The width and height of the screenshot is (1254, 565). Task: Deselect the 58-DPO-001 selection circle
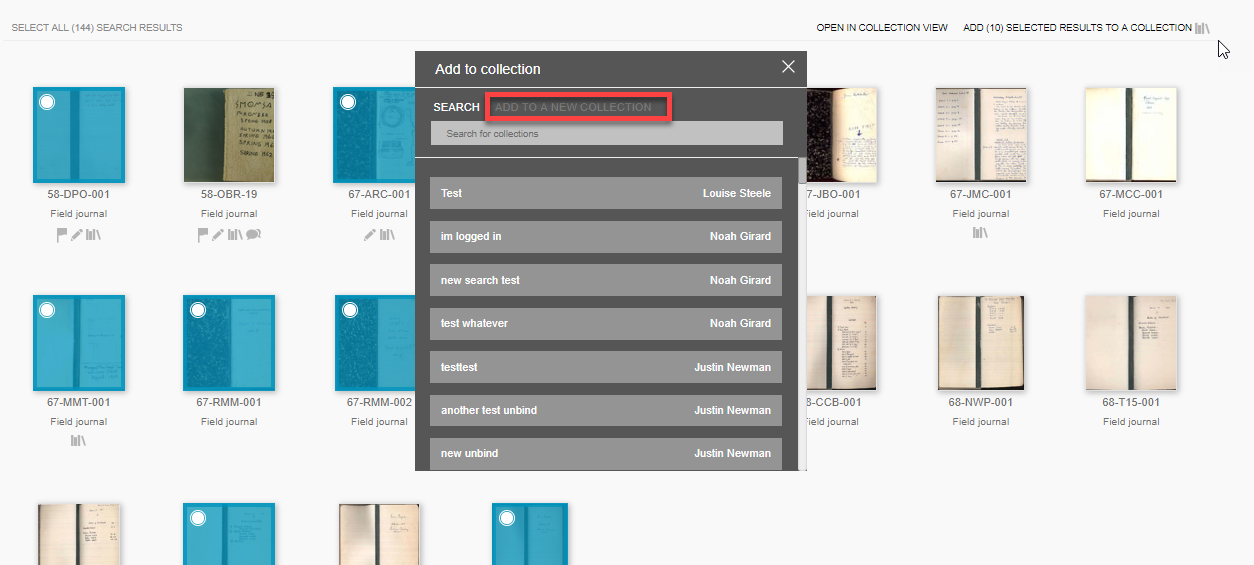click(x=47, y=102)
